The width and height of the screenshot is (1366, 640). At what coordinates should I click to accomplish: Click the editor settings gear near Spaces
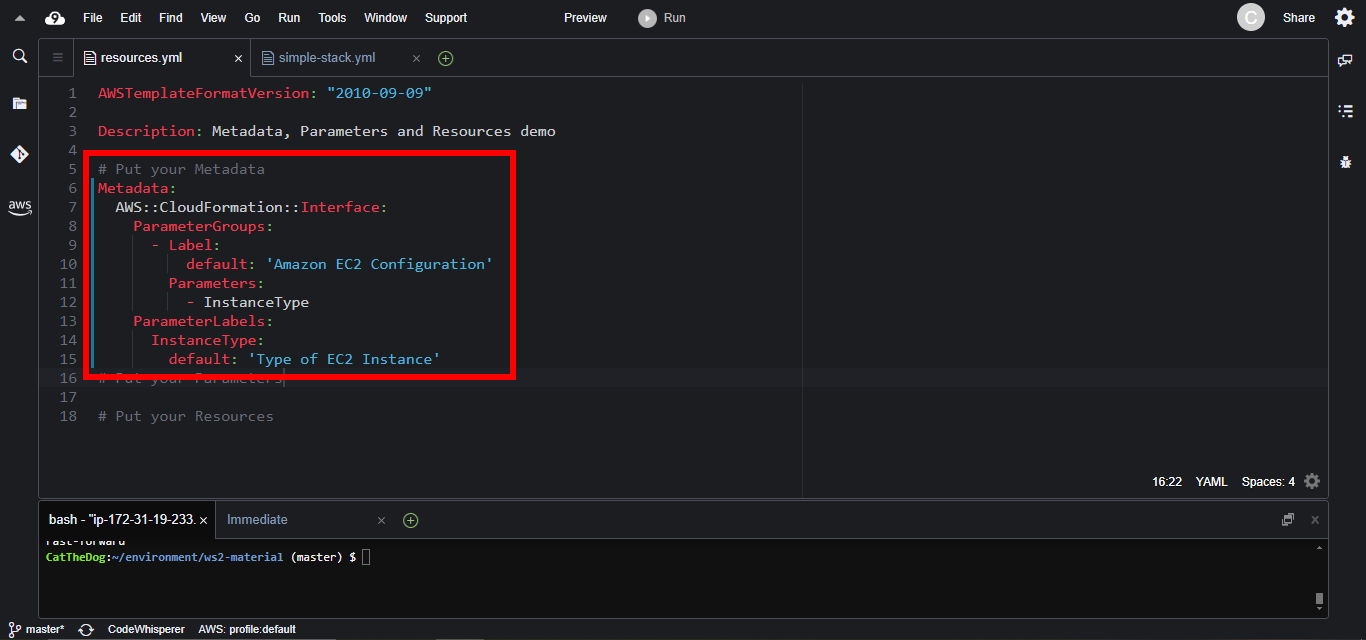(1312, 482)
